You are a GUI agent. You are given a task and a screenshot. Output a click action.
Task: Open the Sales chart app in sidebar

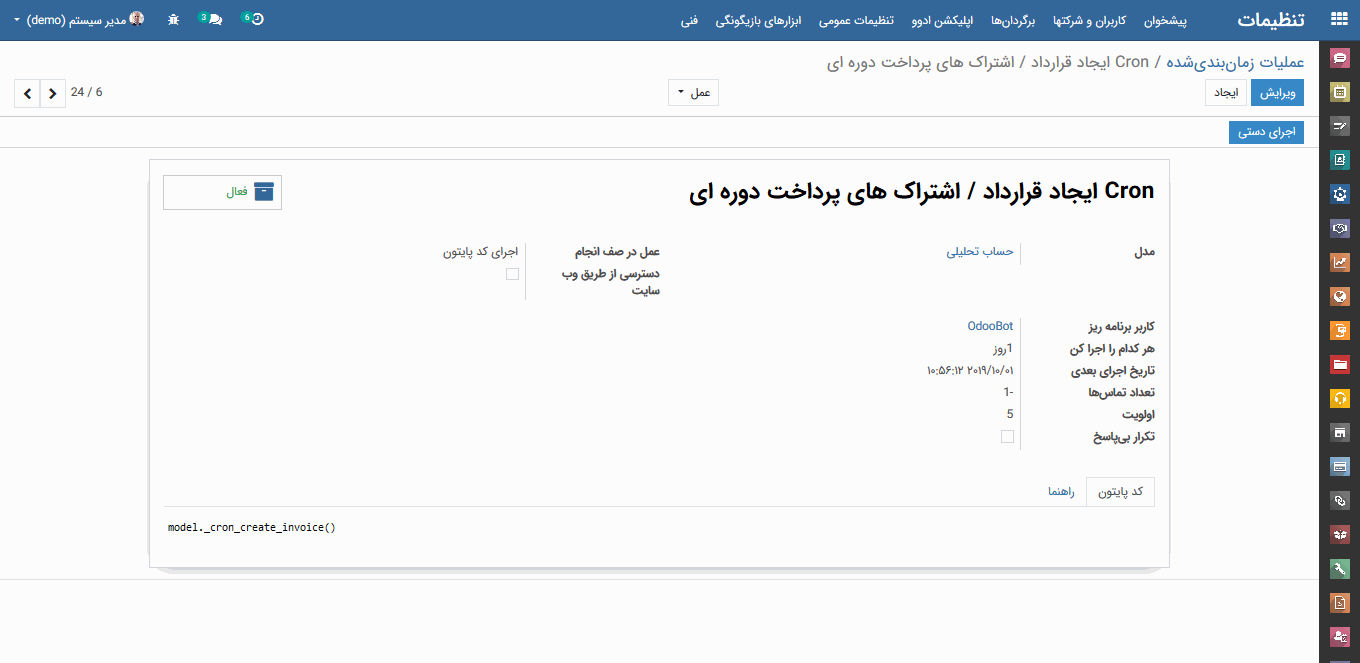(x=1340, y=262)
